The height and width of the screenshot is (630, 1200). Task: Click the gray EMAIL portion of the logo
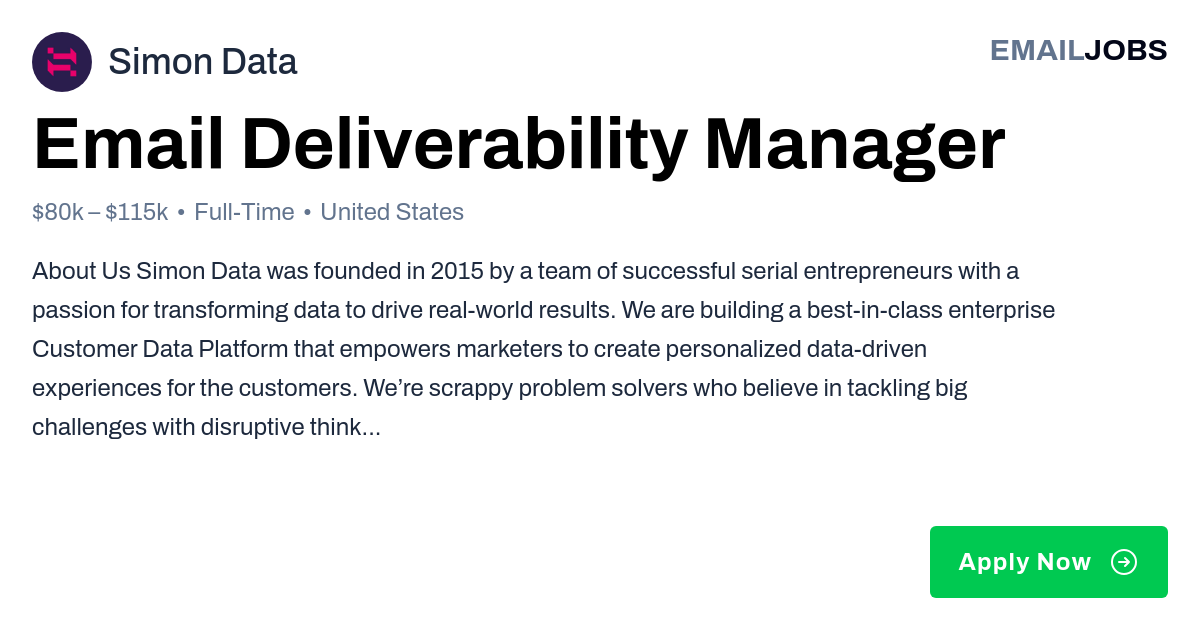1037,51
